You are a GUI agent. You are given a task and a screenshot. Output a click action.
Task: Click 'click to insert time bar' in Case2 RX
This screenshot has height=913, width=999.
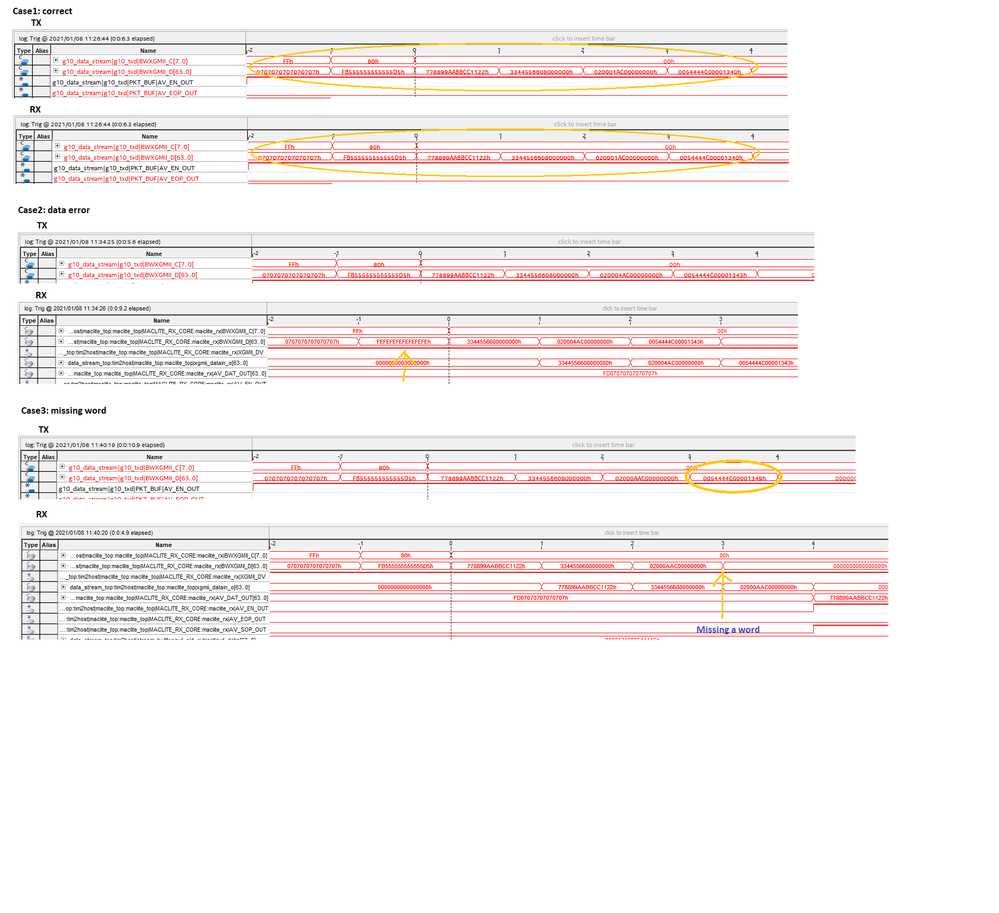(629, 308)
